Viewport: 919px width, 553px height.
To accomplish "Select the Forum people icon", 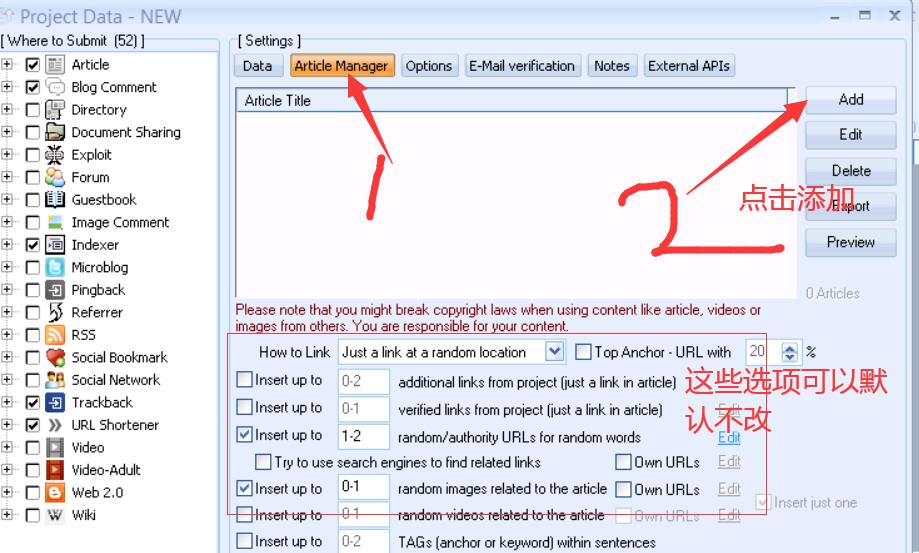I will pos(56,177).
